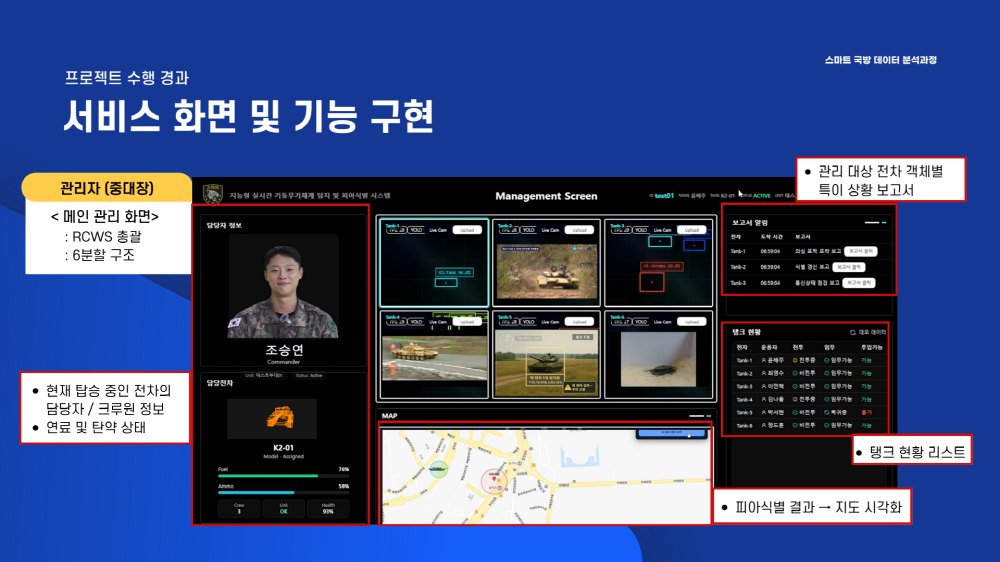Click the Upload button on Tank-4 feed
Image resolution: width=1000 pixels, height=562 pixels.
coord(467,322)
